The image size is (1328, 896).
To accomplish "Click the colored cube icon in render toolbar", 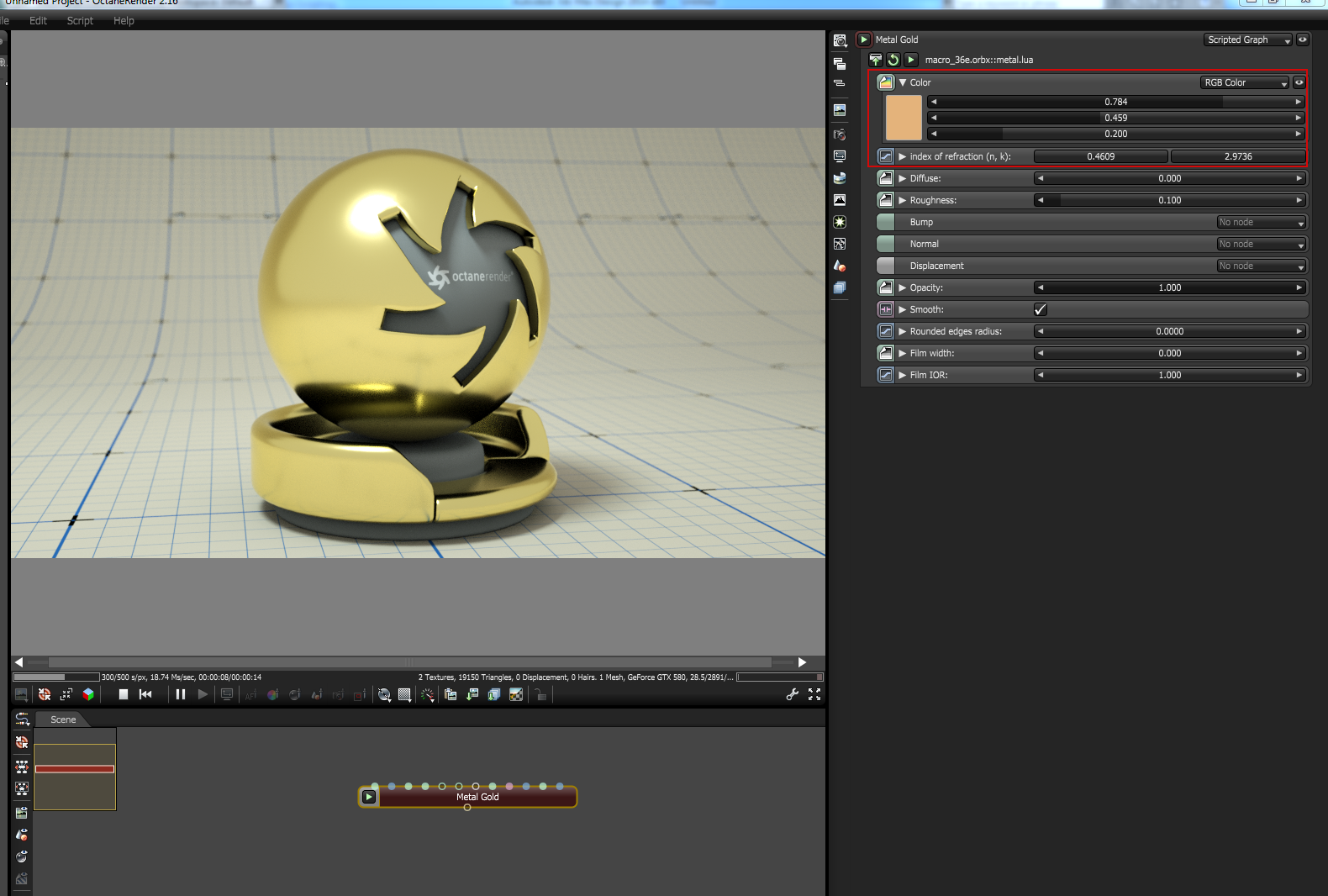I will (x=88, y=694).
